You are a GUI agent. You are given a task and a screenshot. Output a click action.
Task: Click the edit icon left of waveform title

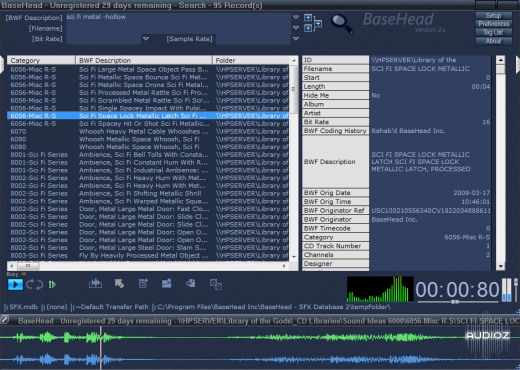pyautogui.click(x=4, y=319)
